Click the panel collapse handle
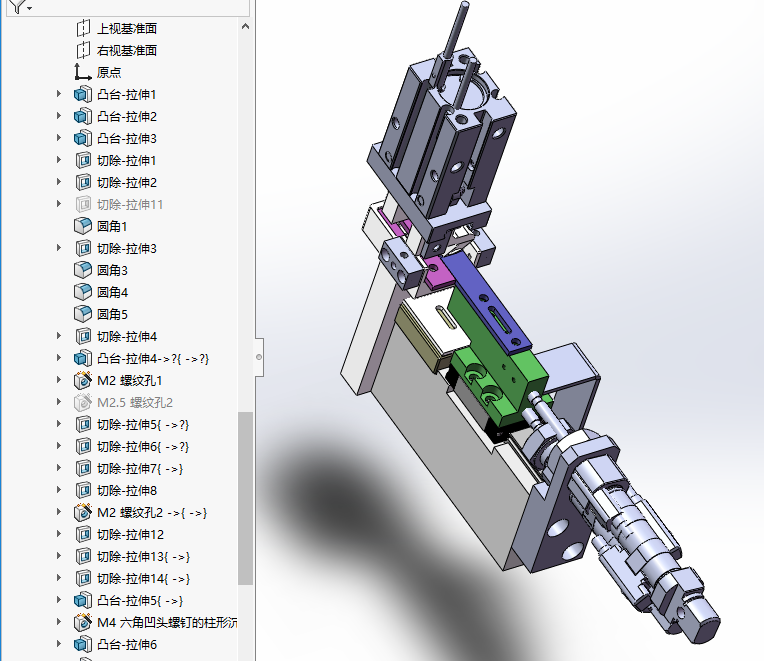Viewport: 764px width, 661px height. tap(259, 357)
